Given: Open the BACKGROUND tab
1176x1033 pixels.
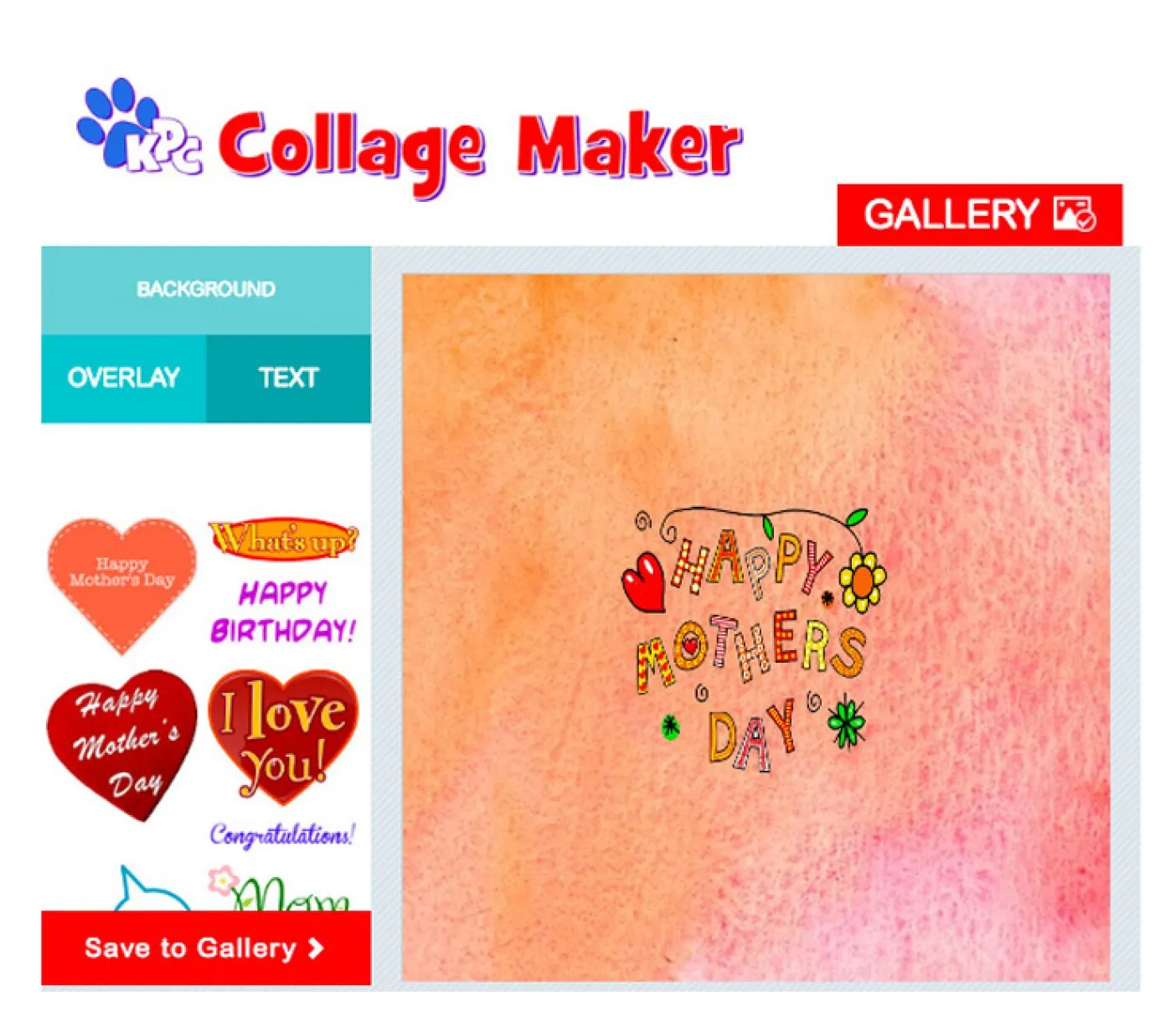Looking at the screenshot, I should click(x=206, y=290).
